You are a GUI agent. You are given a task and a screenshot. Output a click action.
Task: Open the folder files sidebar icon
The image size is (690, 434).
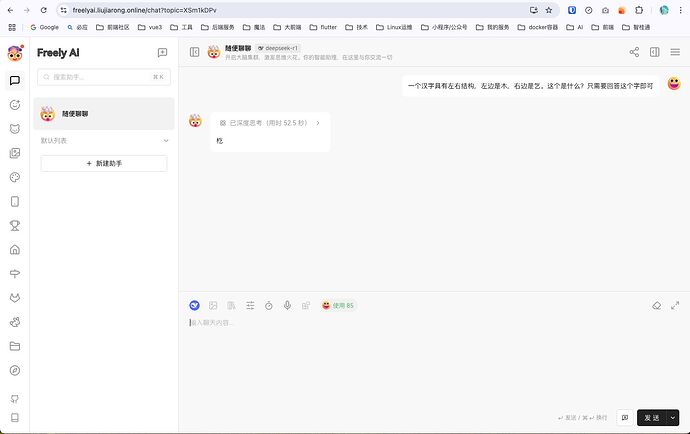coord(15,346)
